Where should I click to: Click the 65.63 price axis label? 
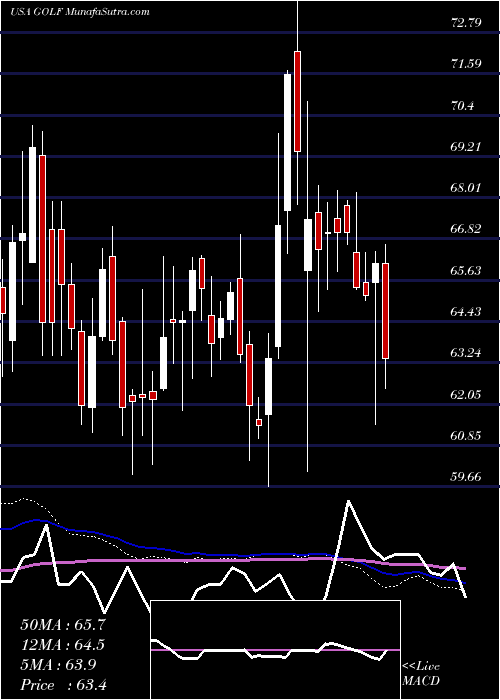[466, 270]
